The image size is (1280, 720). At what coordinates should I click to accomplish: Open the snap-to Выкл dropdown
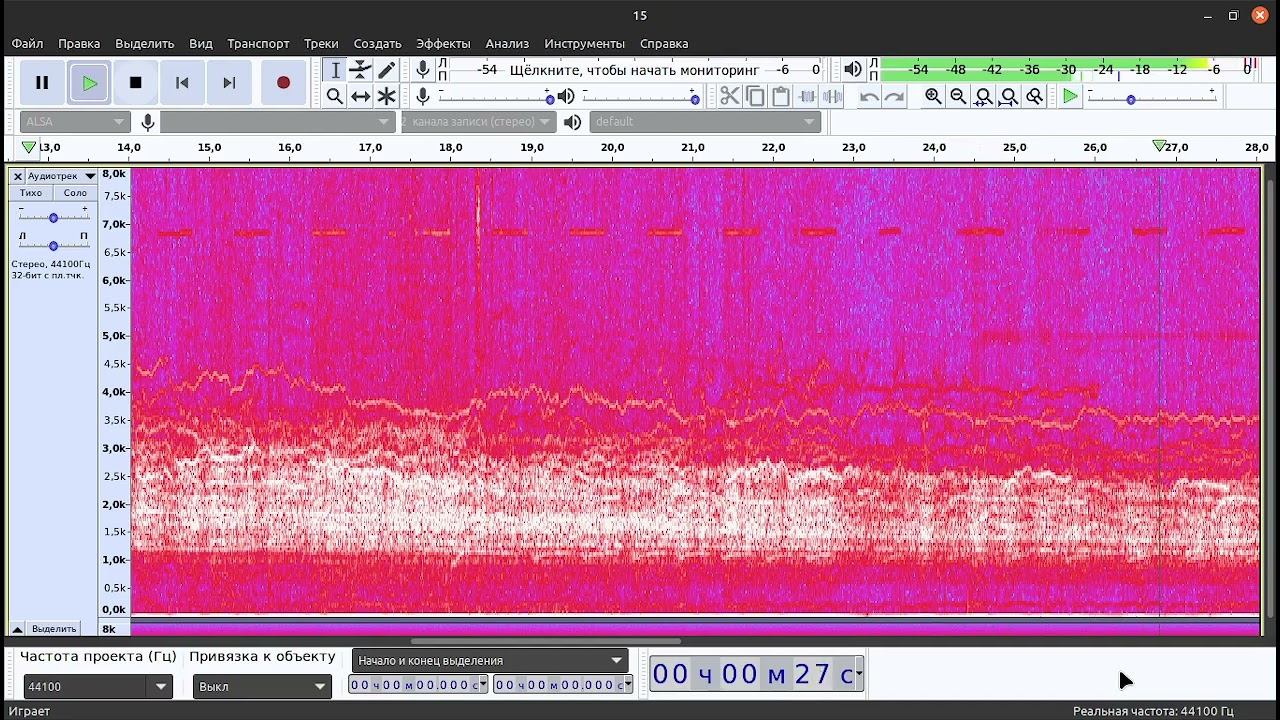coord(262,687)
